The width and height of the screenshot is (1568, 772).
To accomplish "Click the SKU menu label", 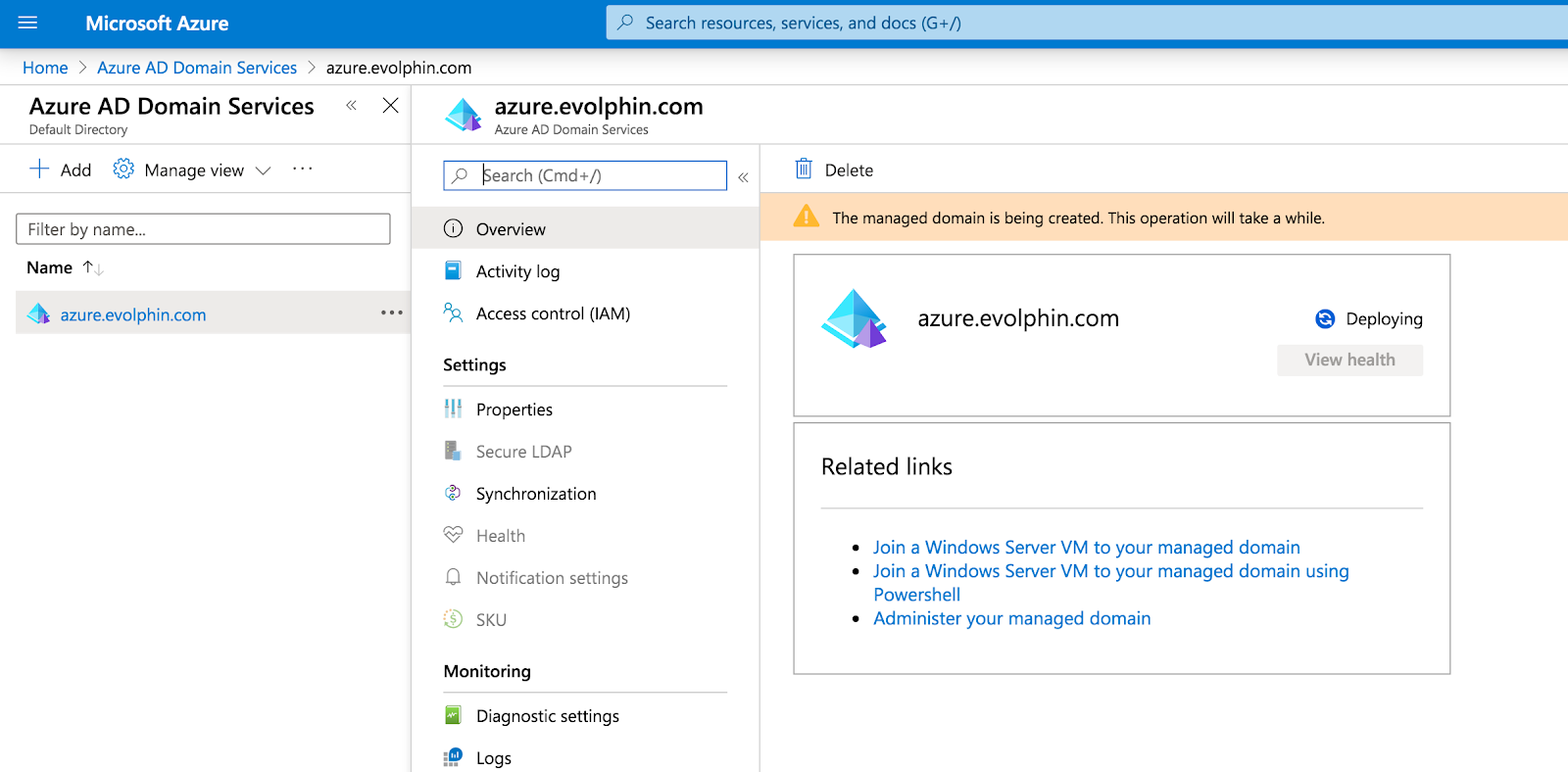I will click(x=491, y=620).
